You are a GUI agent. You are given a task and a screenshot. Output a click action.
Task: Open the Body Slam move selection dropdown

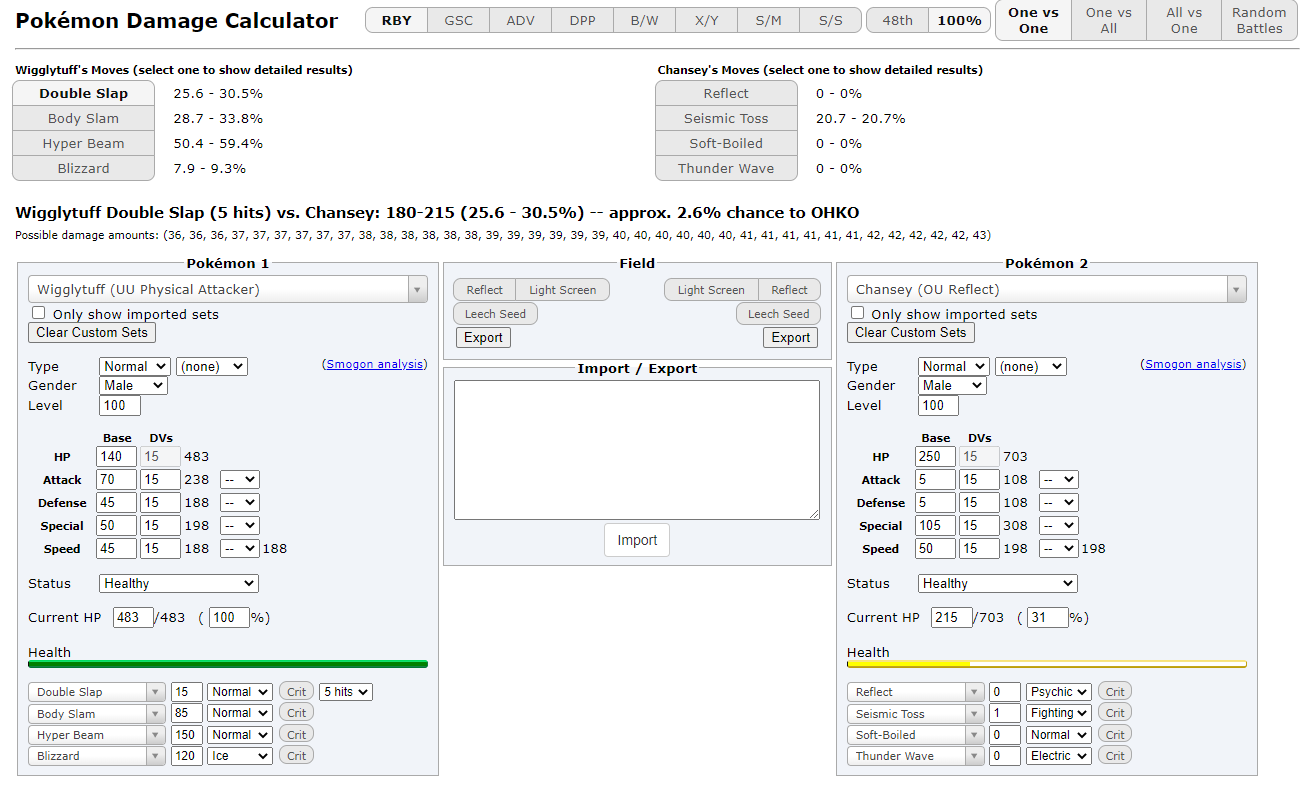pyautogui.click(x=97, y=714)
